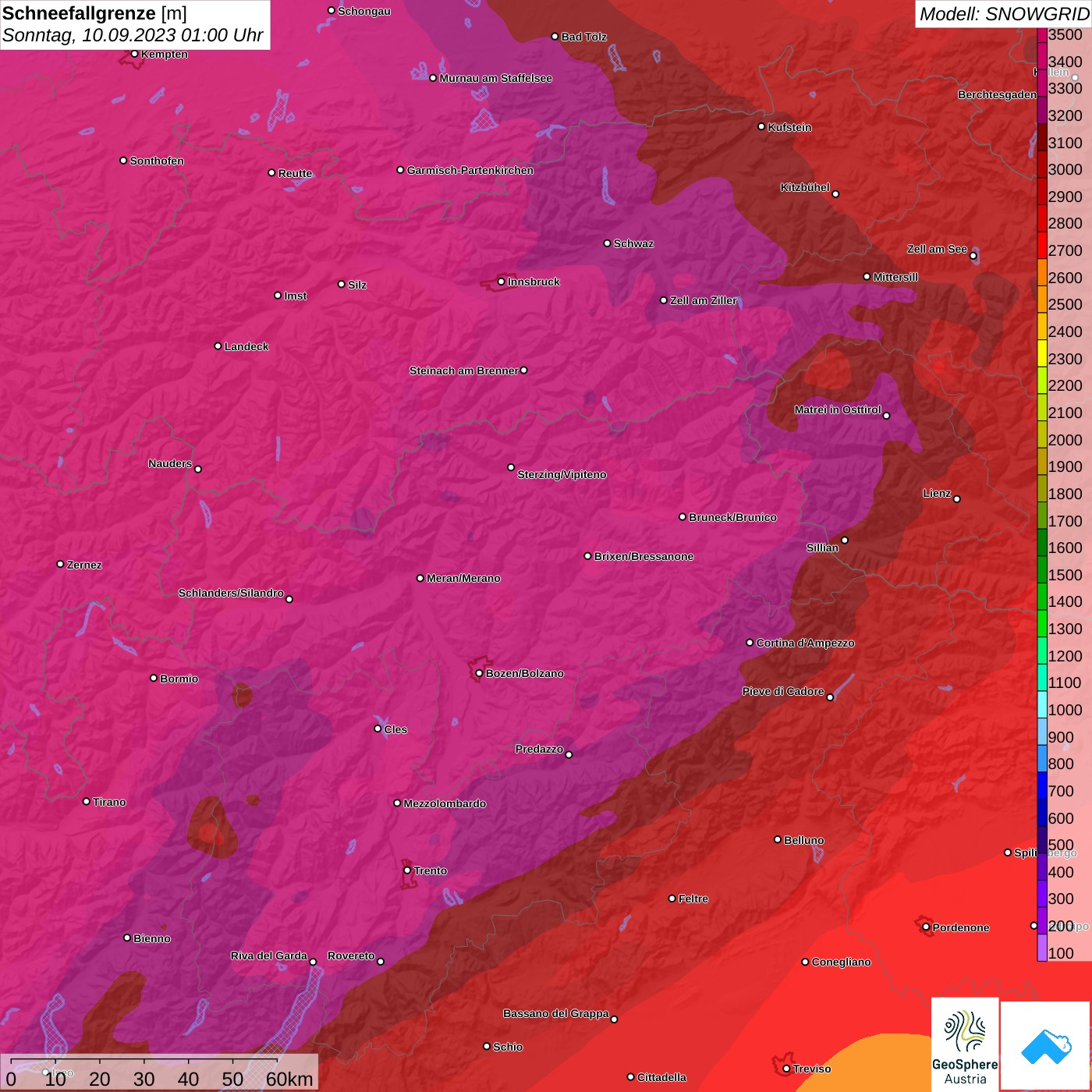
Task: Click the Sterzing/Vipiteno label
Action: (562, 474)
